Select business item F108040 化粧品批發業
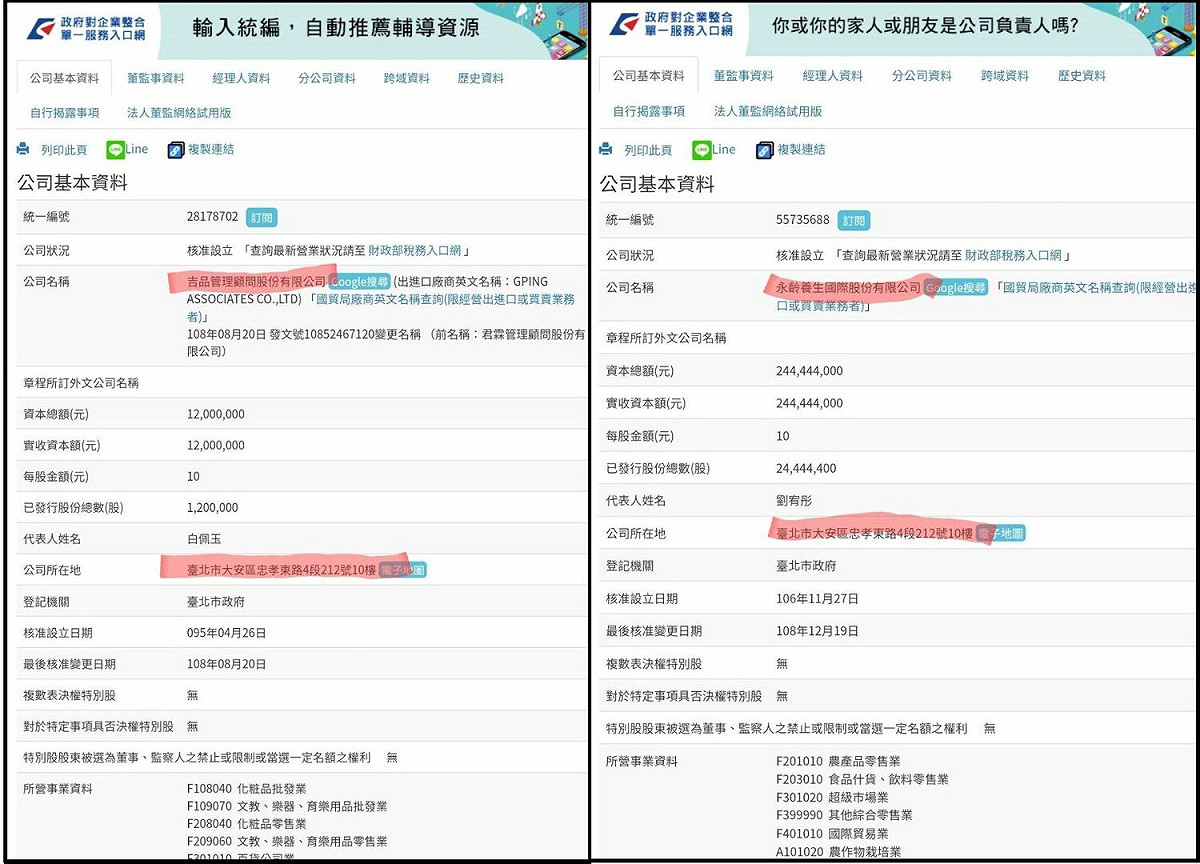The height and width of the screenshot is (864, 1200). tap(246, 788)
